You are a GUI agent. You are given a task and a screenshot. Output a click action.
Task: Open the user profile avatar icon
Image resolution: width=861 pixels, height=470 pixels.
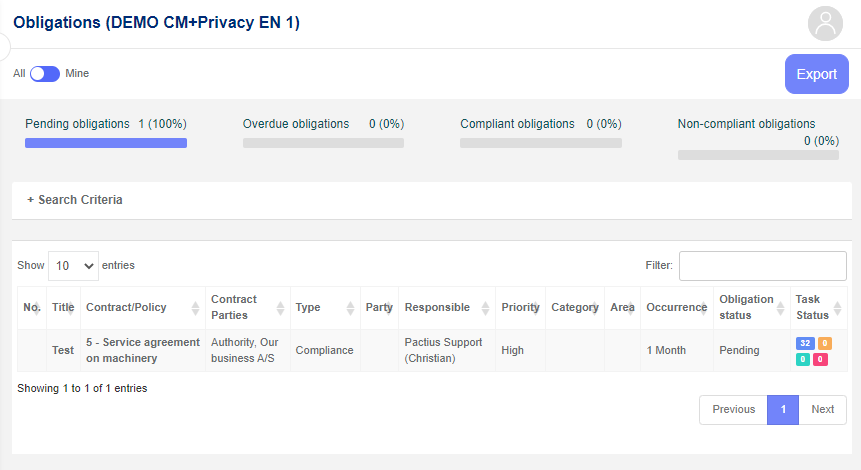pos(825,24)
